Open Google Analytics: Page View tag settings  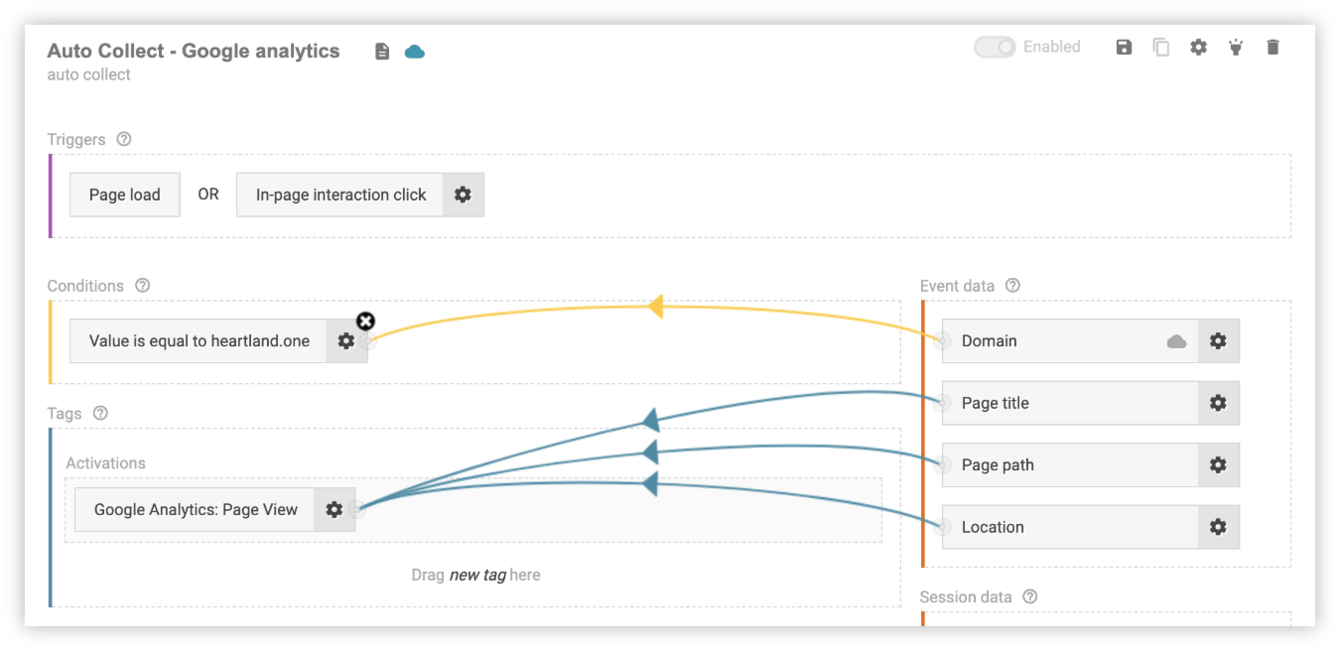pos(334,509)
